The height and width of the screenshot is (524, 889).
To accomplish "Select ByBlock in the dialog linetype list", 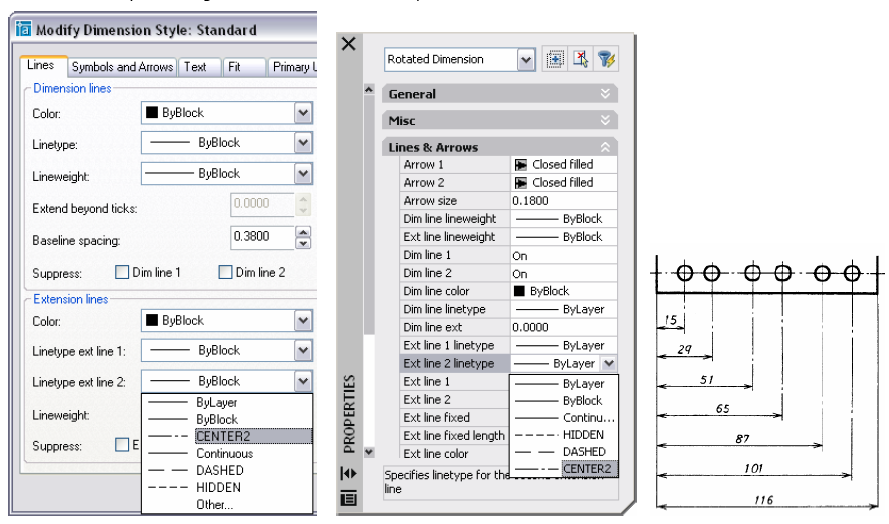I will 227,419.
